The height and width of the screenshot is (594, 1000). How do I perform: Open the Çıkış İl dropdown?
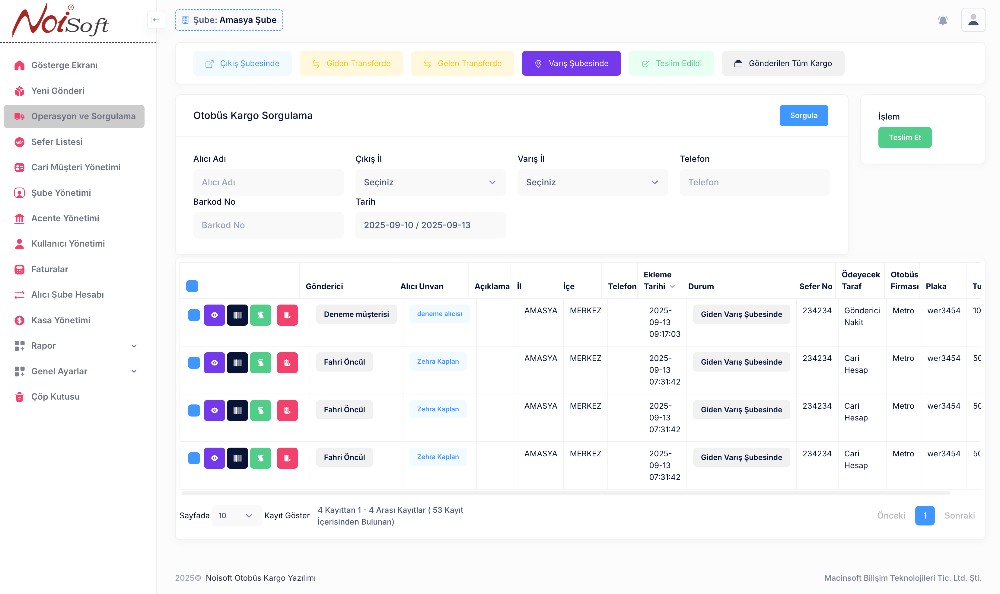pyautogui.click(x=430, y=182)
